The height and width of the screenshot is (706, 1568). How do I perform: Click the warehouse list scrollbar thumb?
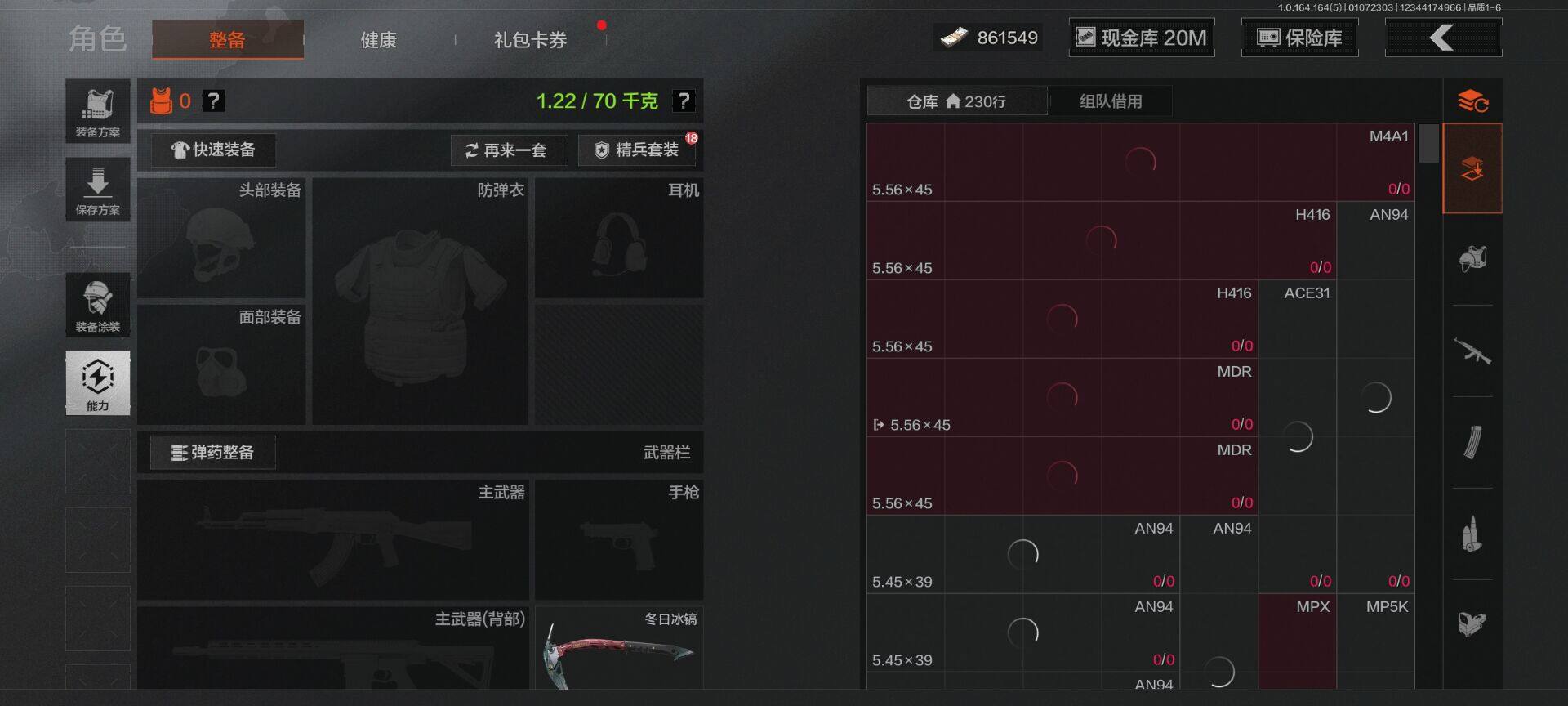tap(1428, 143)
